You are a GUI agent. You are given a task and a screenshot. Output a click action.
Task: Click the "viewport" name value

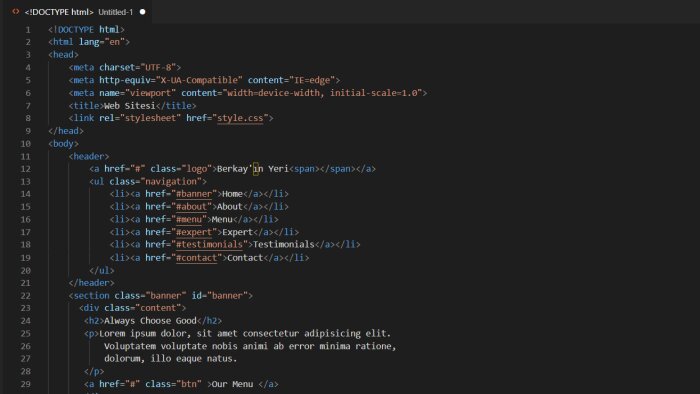150,93
